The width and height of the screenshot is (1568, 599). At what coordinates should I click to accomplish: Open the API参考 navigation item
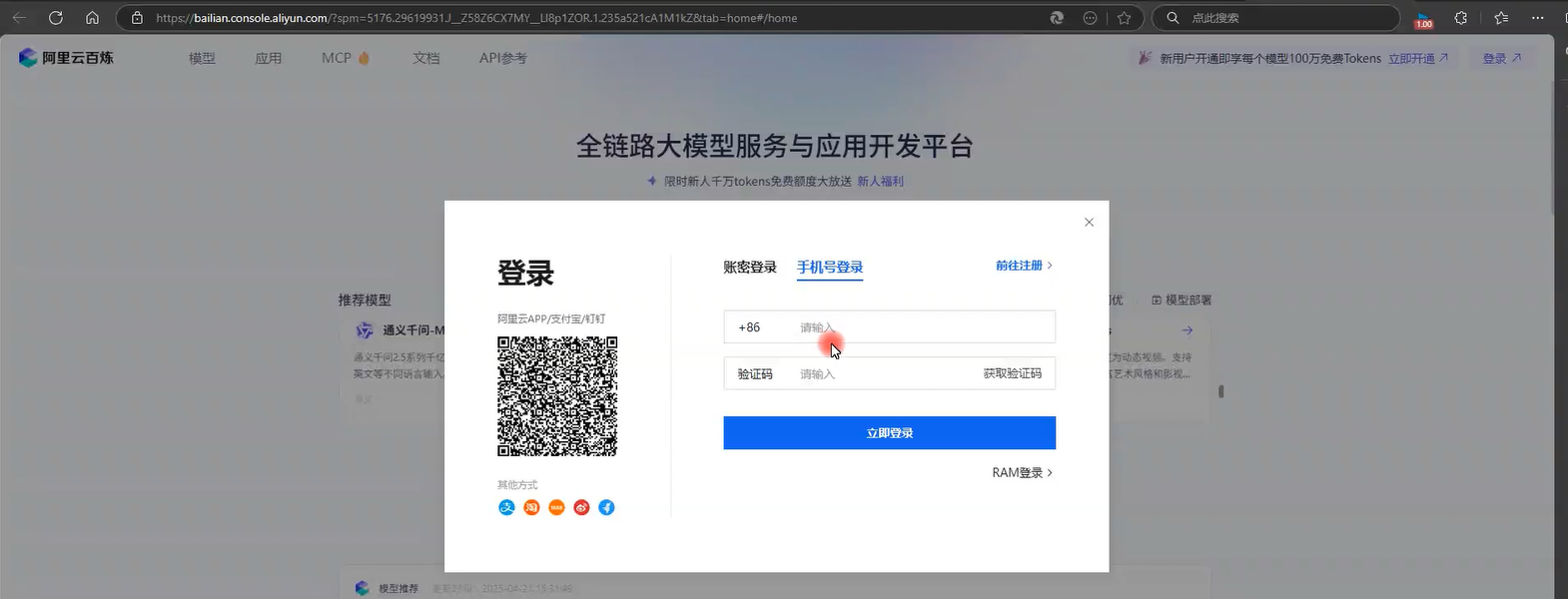[502, 58]
